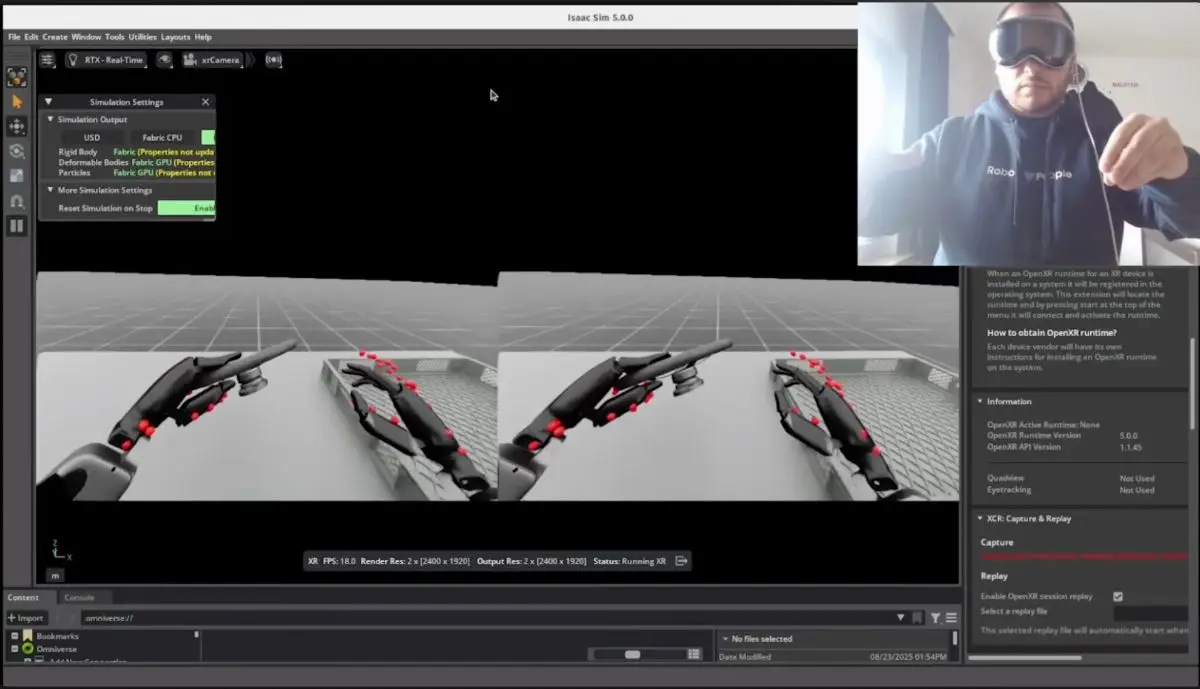Select the green simulation output option

coord(208,137)
